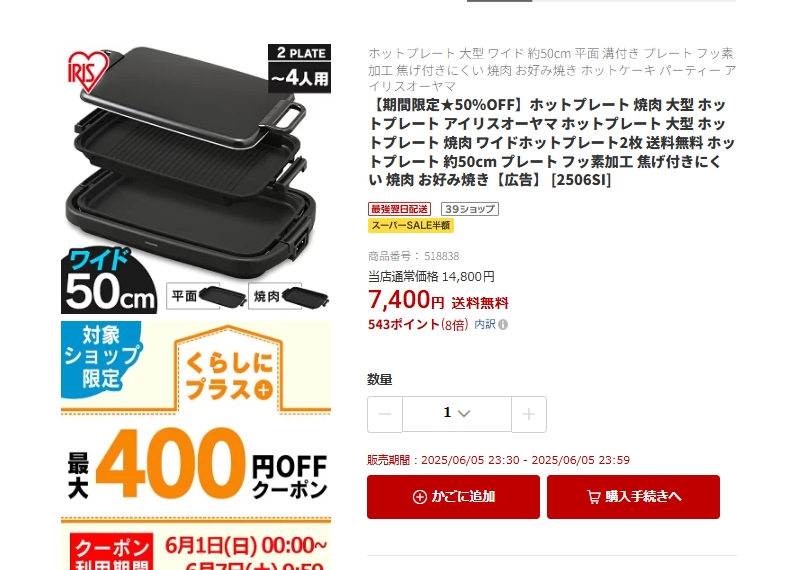Click the スーパーSALE半額 yellow label
The image size is (792, 570).
click(x=411, y=225)
